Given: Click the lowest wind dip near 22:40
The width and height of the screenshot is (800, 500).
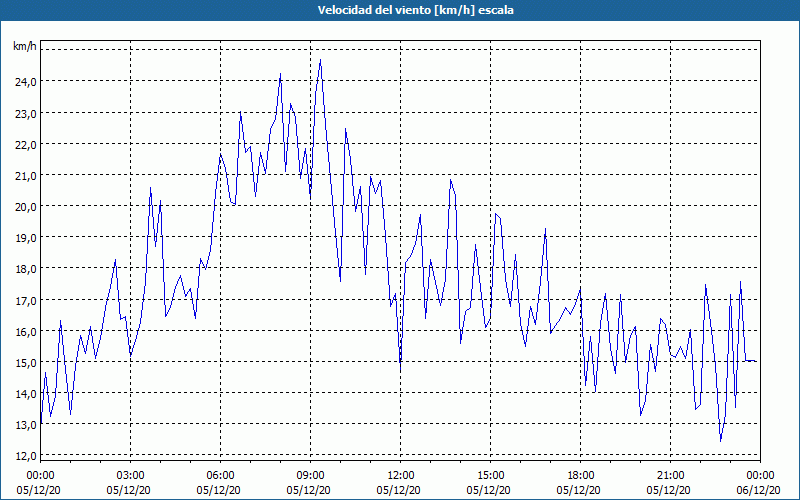Looking at the screenshot, I should (x=720, y=441).
